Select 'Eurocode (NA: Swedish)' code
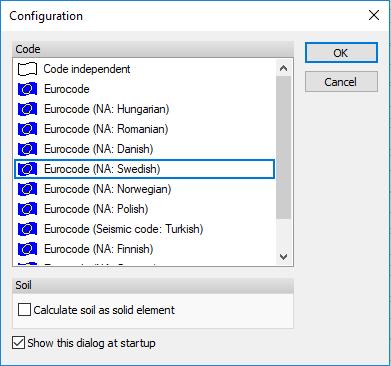The width and height of the screenshot is (391, 366). pos(145,169)
